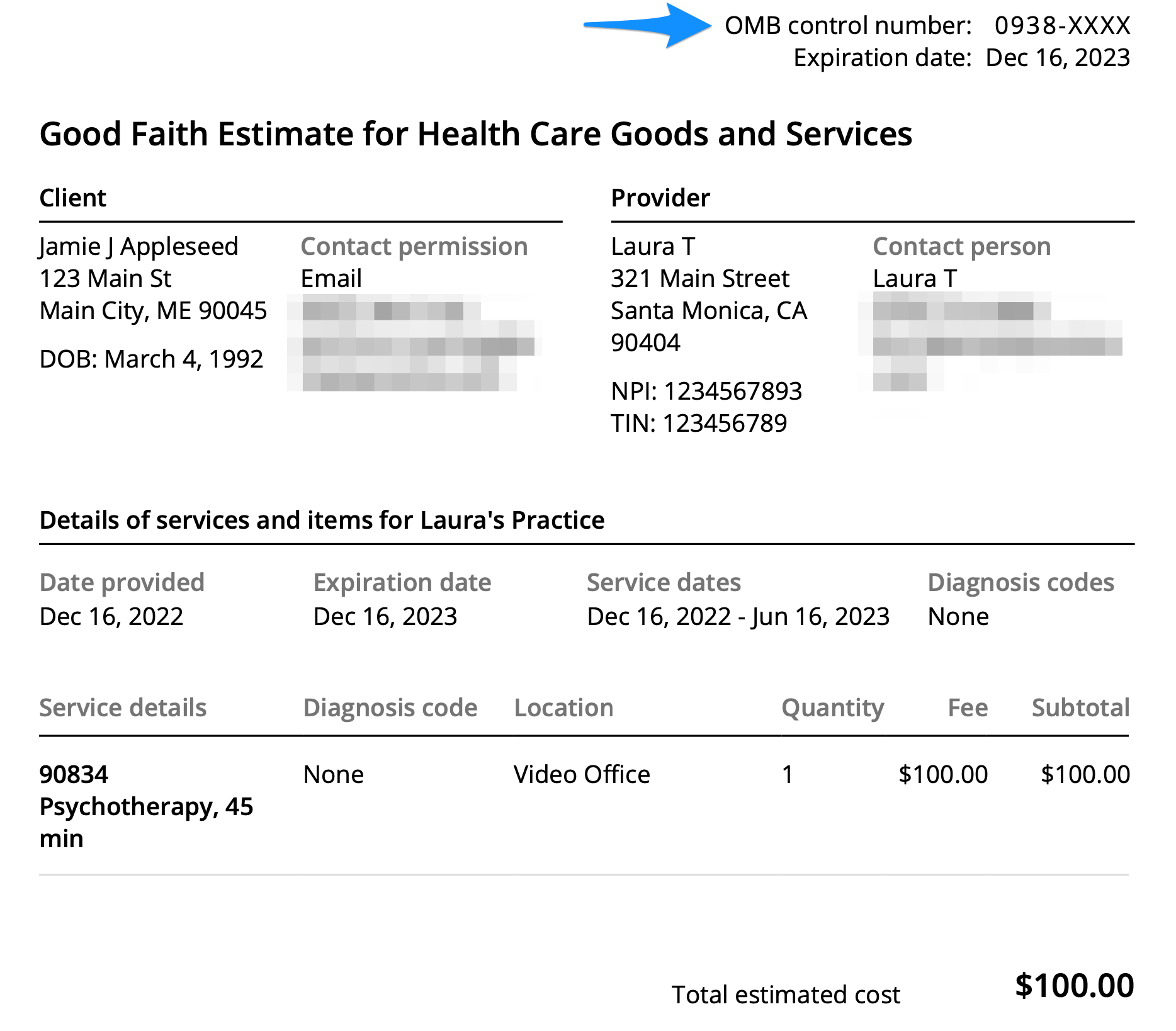Image resolution: width=1176 pixels, height=1031 pixels.
Task: Click the Video Office location value
Action: [x=582, y=775]
